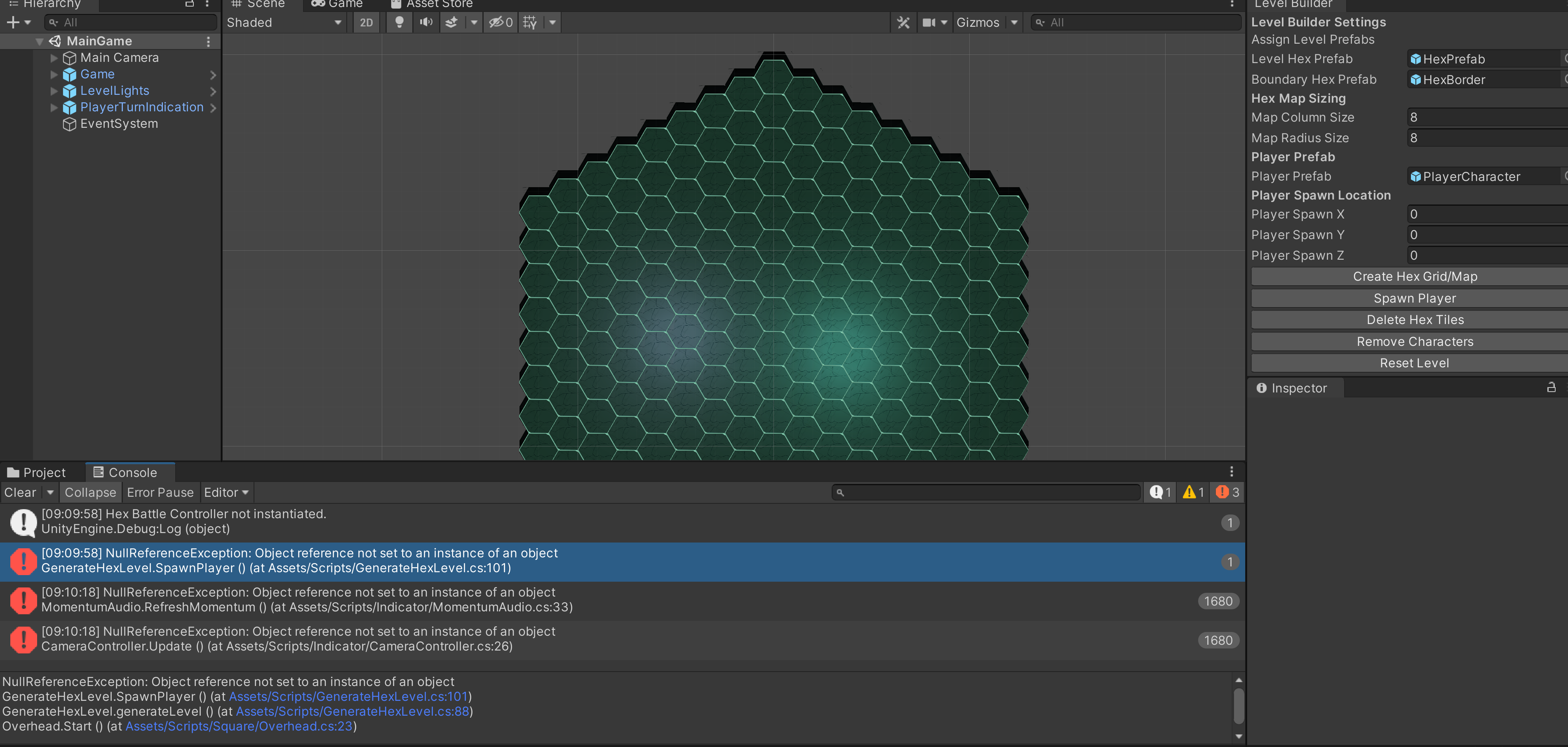Image resolution: width=1568 pixels, height=747 pixels.
Task: Expand the Game prefab in Hierarchy
Action: 54,74
